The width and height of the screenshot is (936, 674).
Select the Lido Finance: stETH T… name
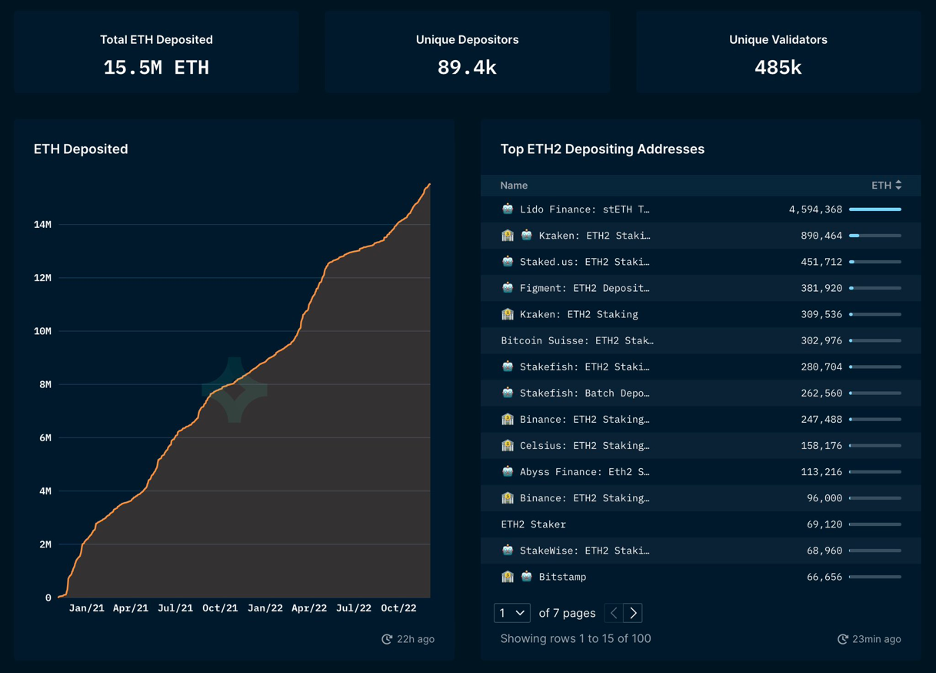584,210
